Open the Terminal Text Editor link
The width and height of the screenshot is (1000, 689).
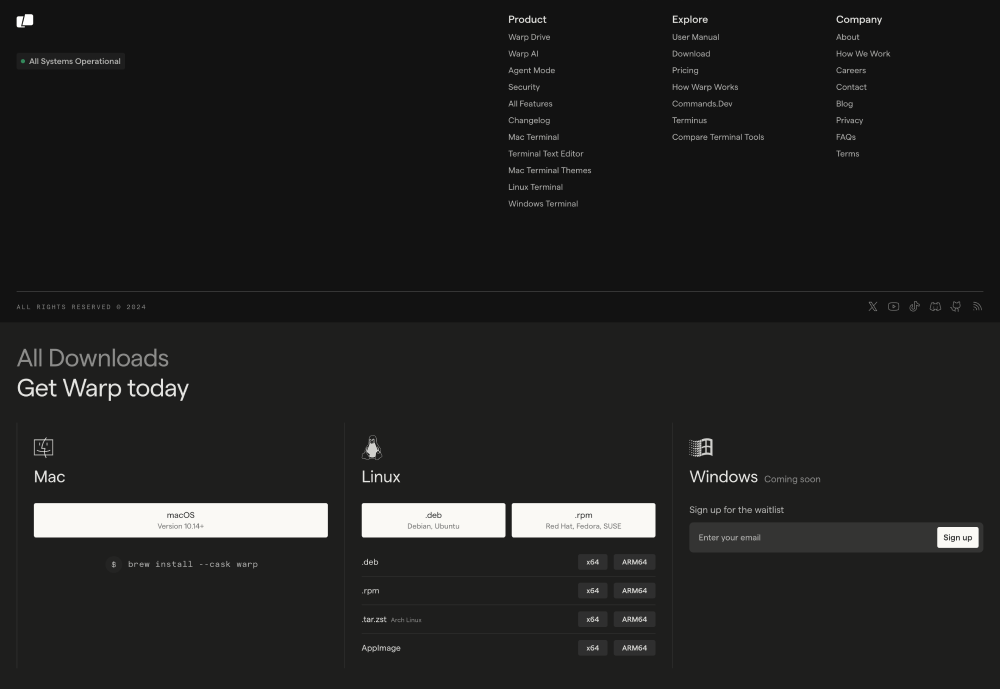click(x=545, y=153)
